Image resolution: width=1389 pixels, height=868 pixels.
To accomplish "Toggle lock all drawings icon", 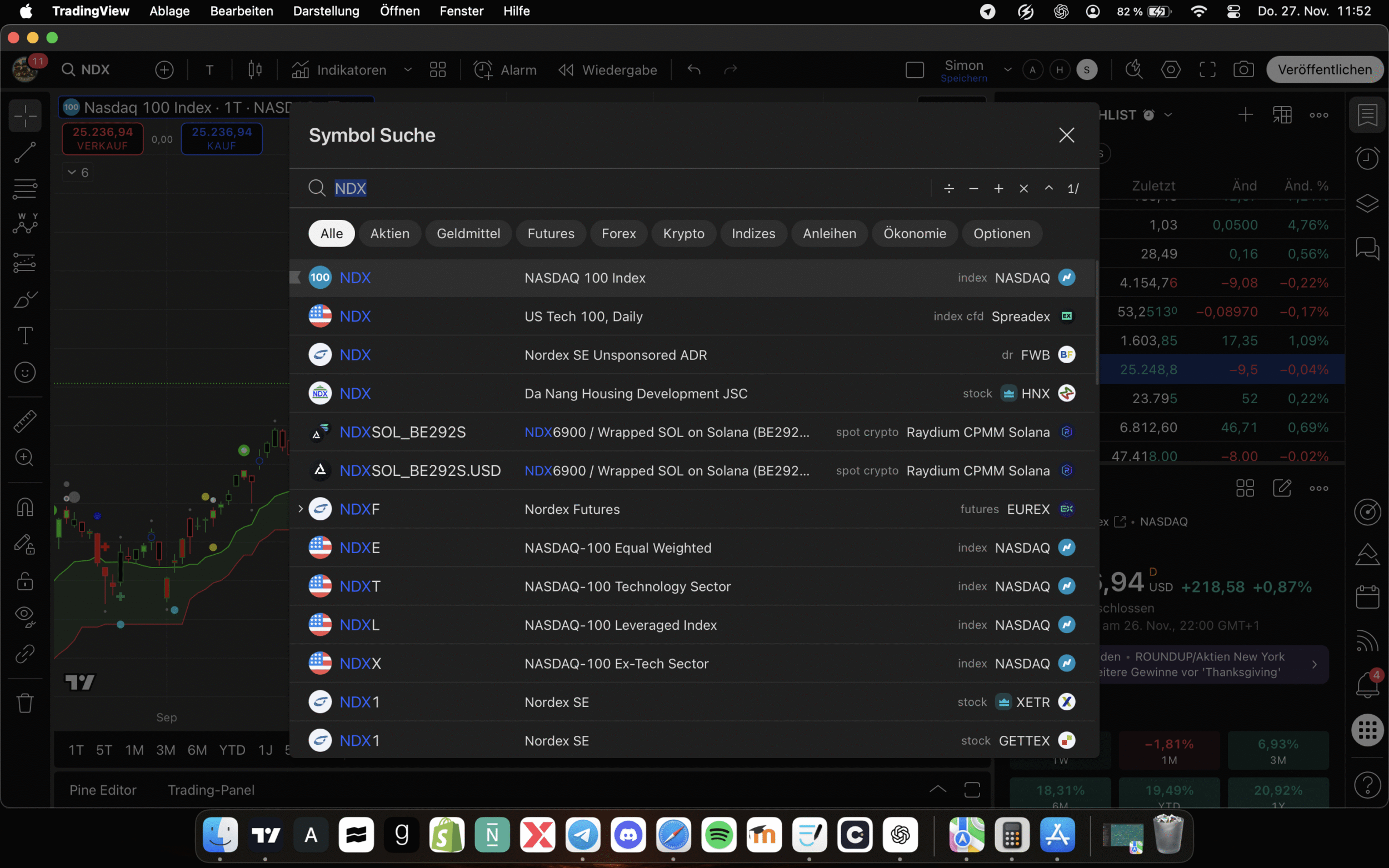I will pos(24,581).
